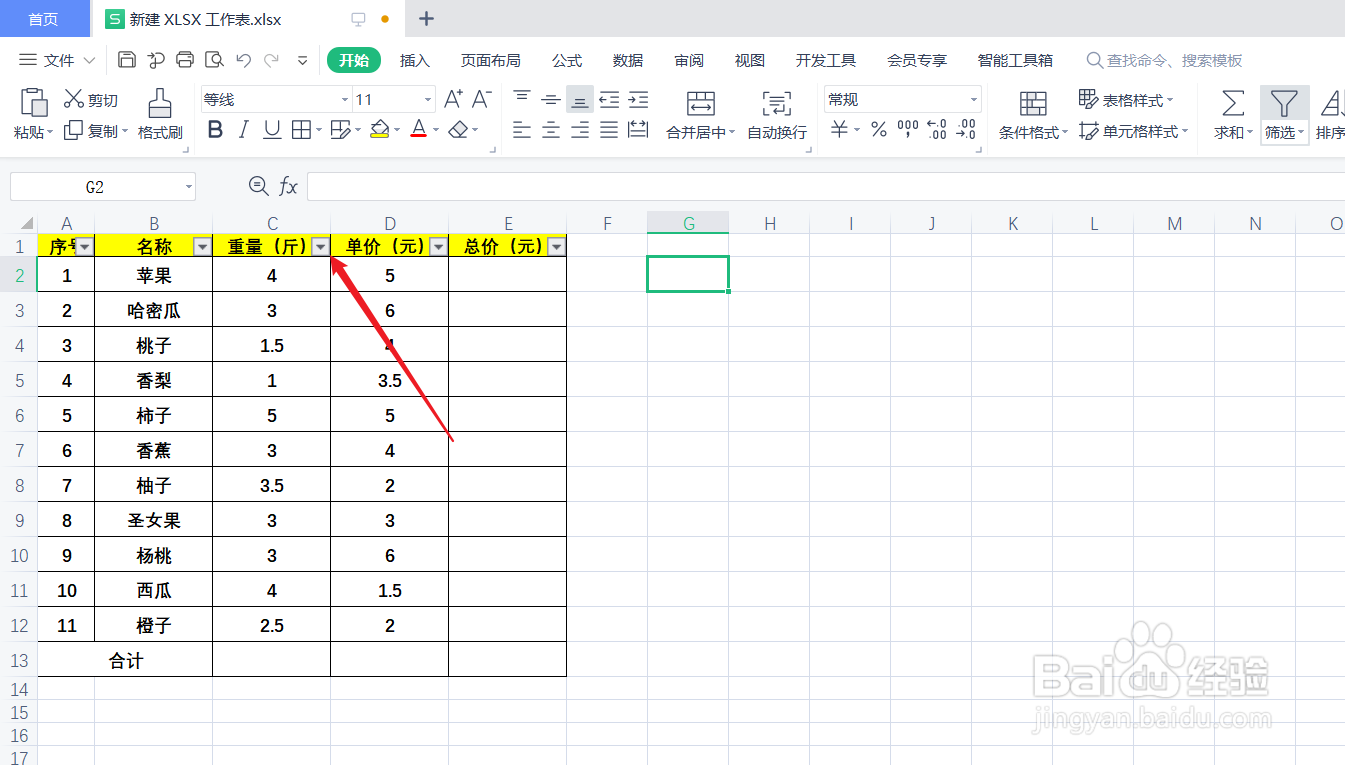
Task: Switch to the 插入 ribbon tab
Action: coord(415,60)
